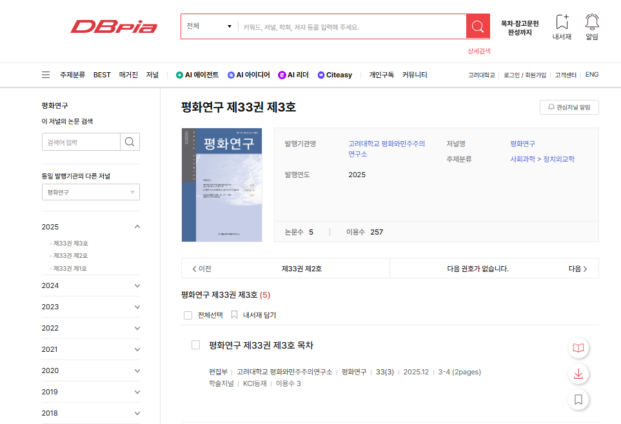Open the search scope 전체 dropdown
The width and height of the screenshot is (621, 424).
(x=209, y=27)
